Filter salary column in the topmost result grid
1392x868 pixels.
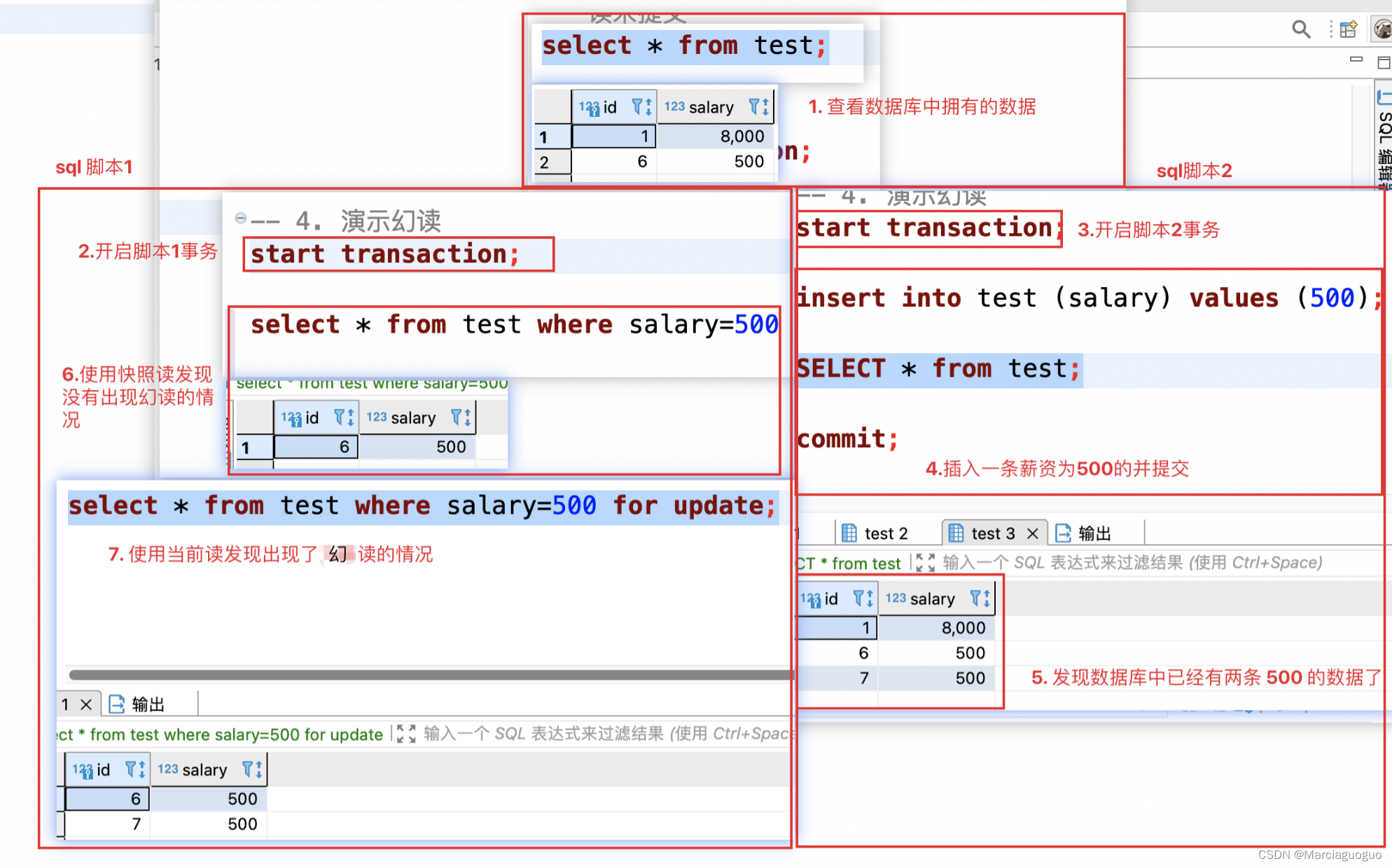[x=754, y=106]
